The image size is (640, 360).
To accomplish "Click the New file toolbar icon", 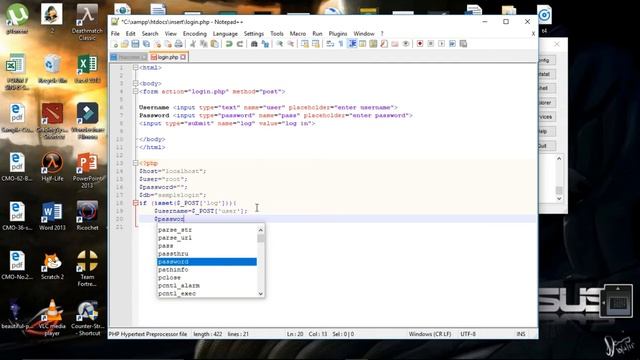I will pos(116,44).
